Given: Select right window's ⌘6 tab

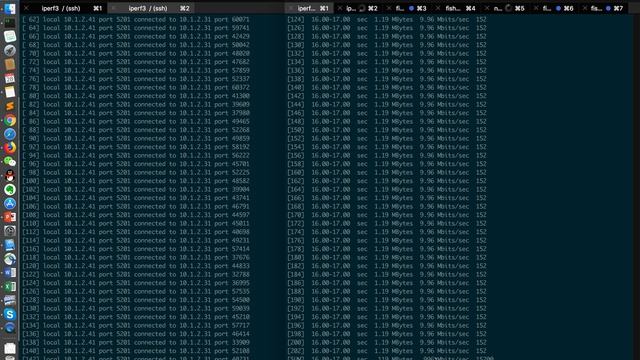Looking at the screenshot, I should click(555, 8).
